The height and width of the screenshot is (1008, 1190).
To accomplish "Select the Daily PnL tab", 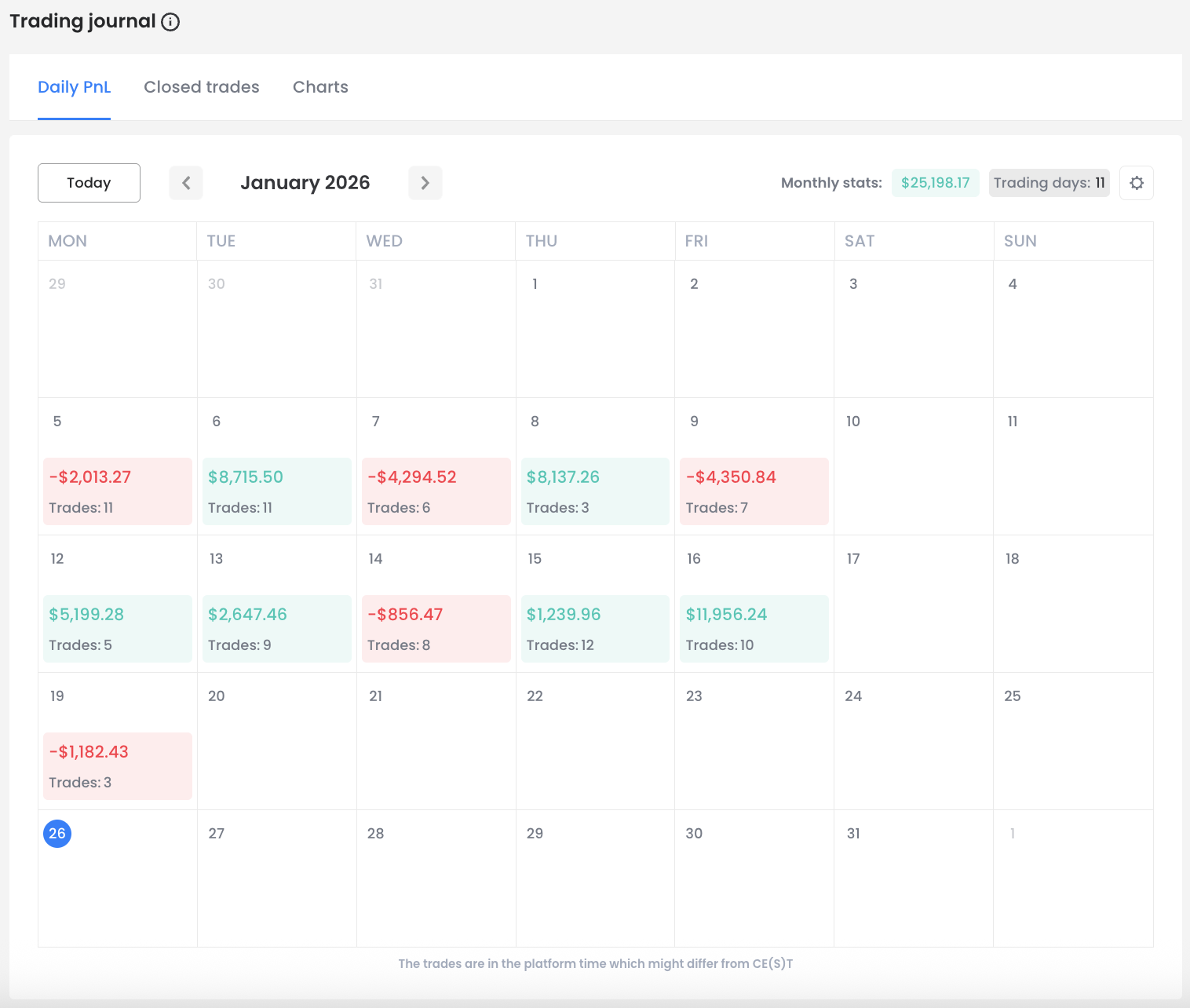I will (x=74, y=86).
